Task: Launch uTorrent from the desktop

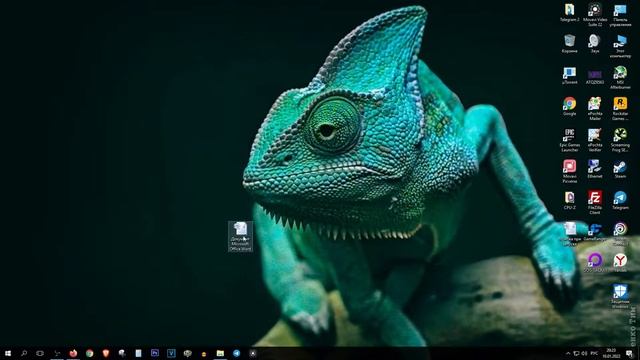Action: (x=569, y=76)
